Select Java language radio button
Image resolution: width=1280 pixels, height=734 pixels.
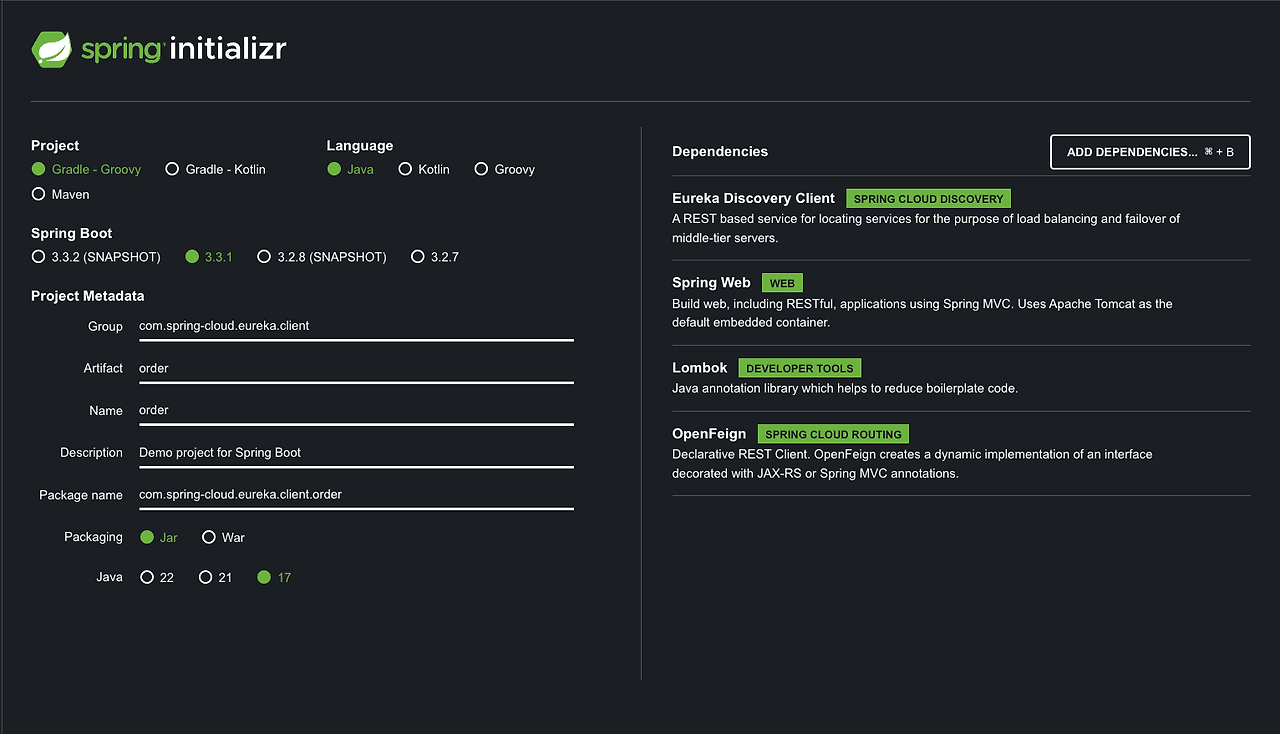click(351, 169)
